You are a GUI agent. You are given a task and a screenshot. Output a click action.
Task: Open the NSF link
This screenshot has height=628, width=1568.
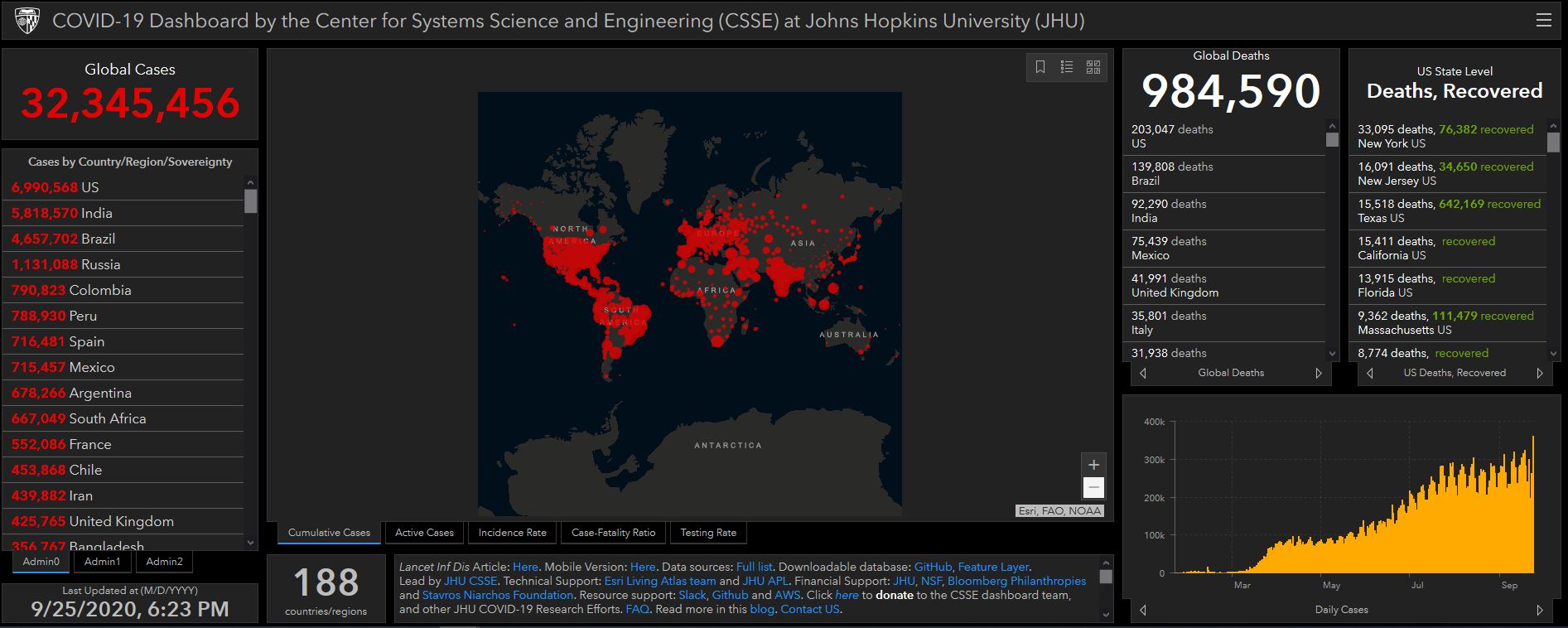click(x=930, y=581)
